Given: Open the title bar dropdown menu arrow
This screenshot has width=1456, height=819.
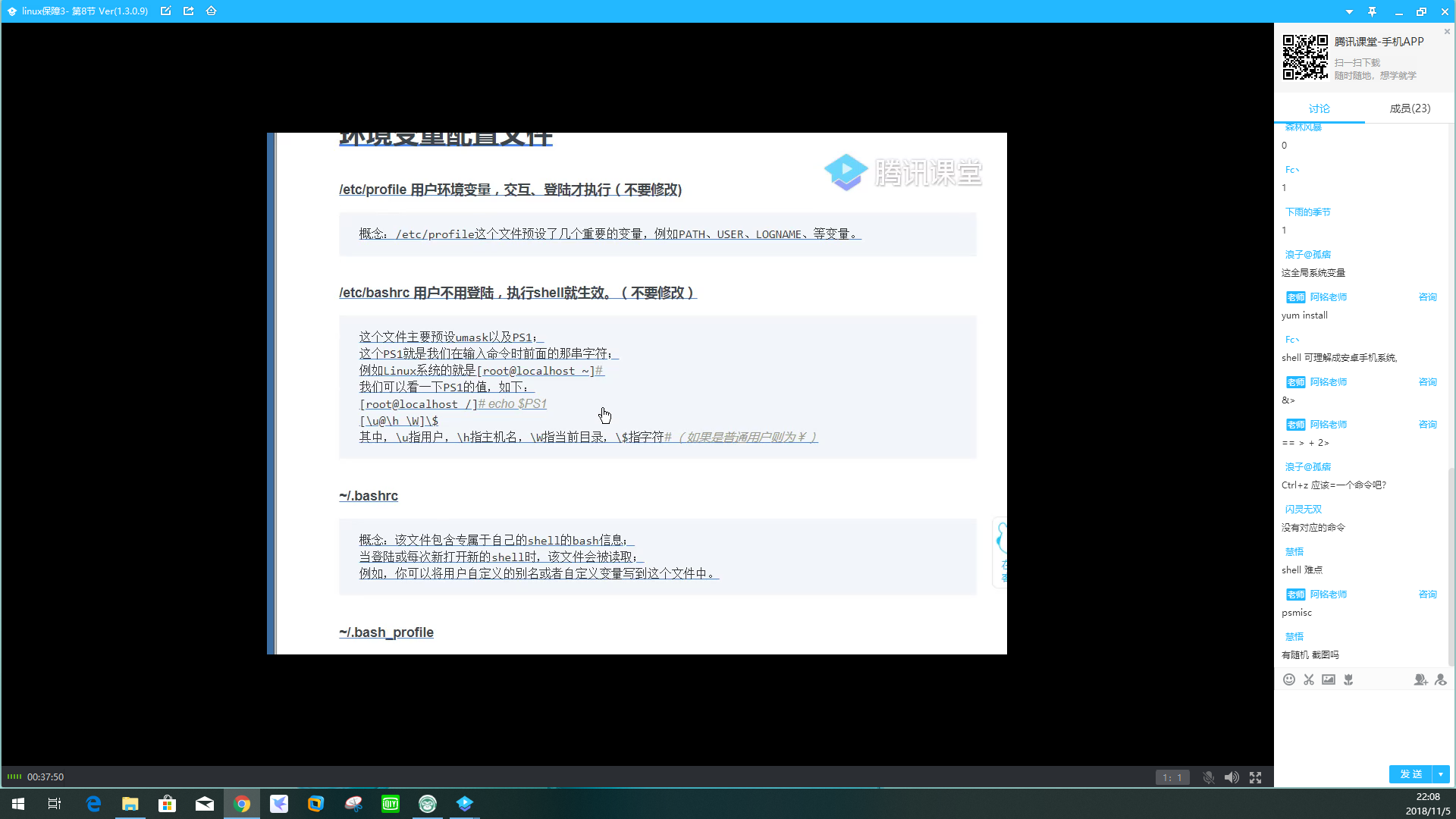Looking at the screenshot, I should [1349, 12].
